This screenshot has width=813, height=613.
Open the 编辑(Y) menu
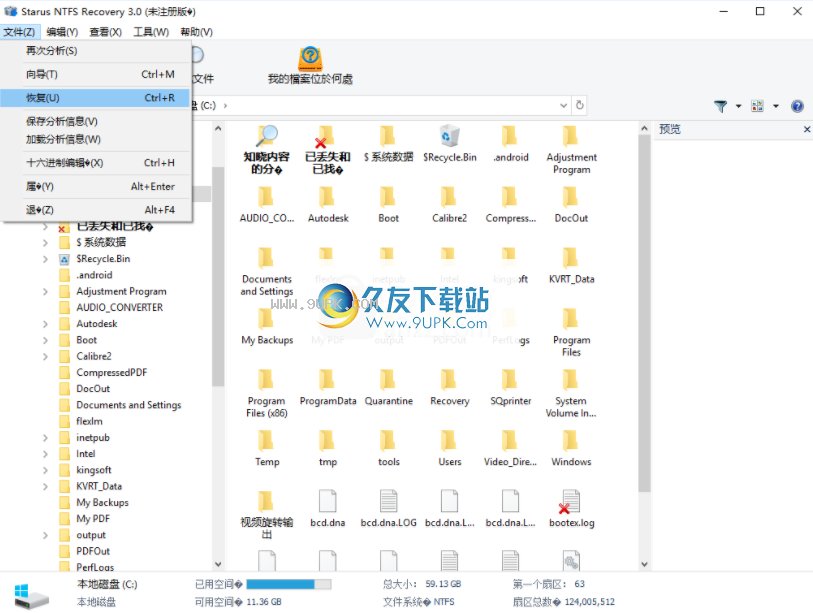[x=62, y=32]
